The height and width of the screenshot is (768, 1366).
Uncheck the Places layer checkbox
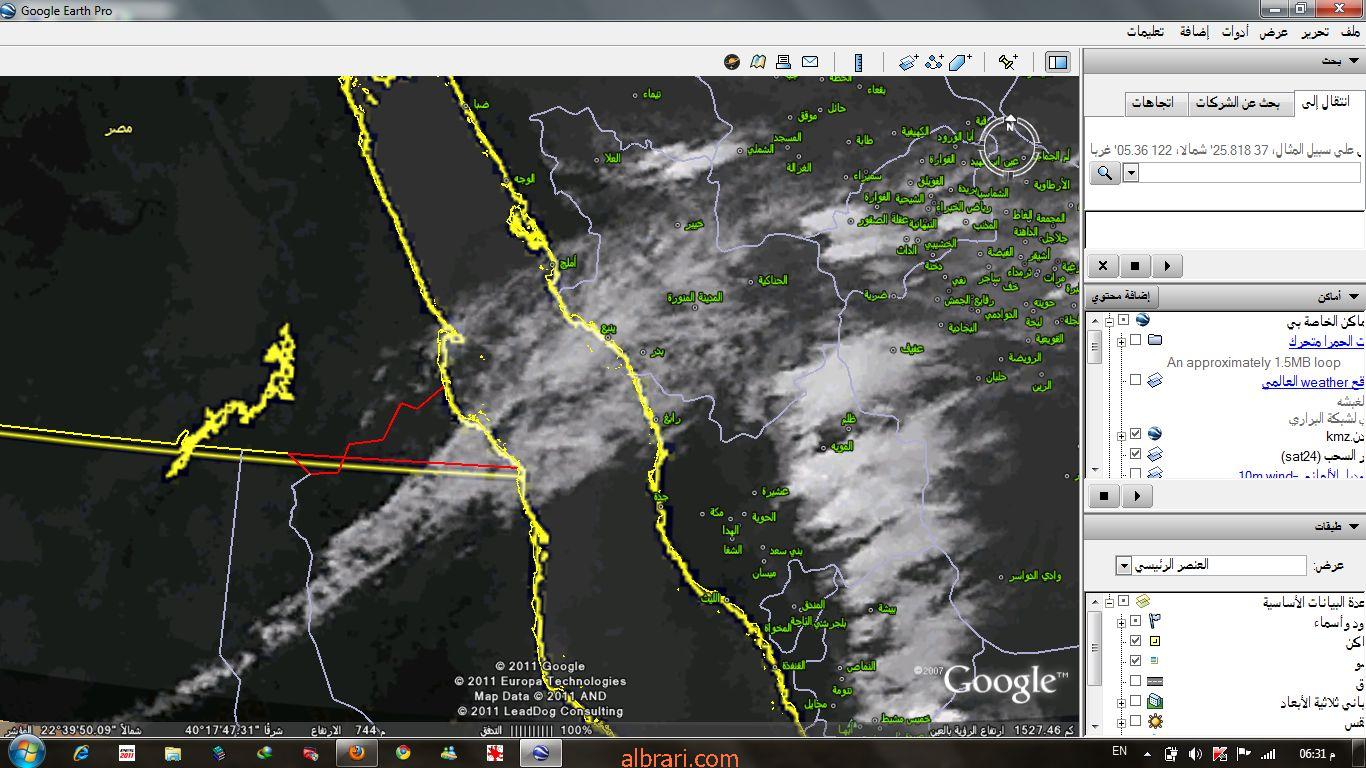(x=1135, y=641)
